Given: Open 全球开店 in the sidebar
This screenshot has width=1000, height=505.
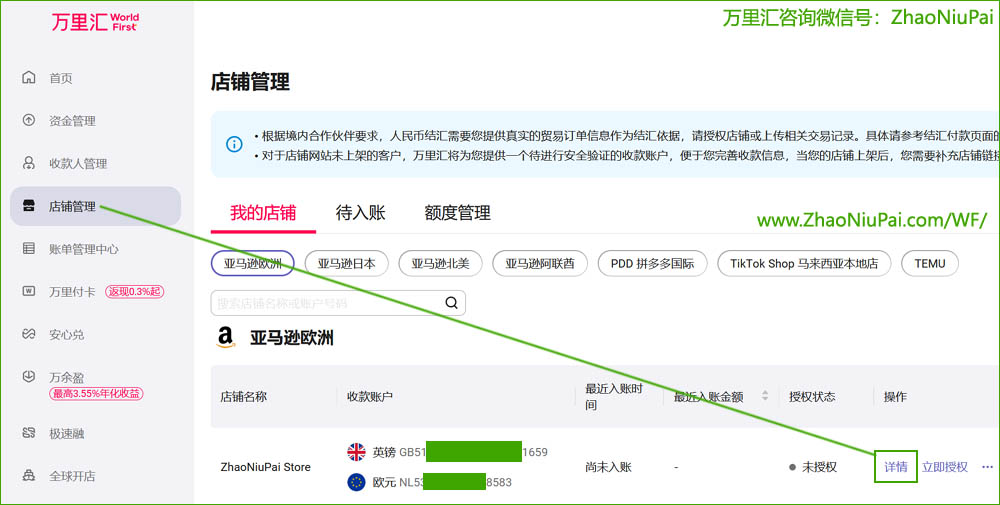Looking at the screenshot, I should tap(72, 477).
